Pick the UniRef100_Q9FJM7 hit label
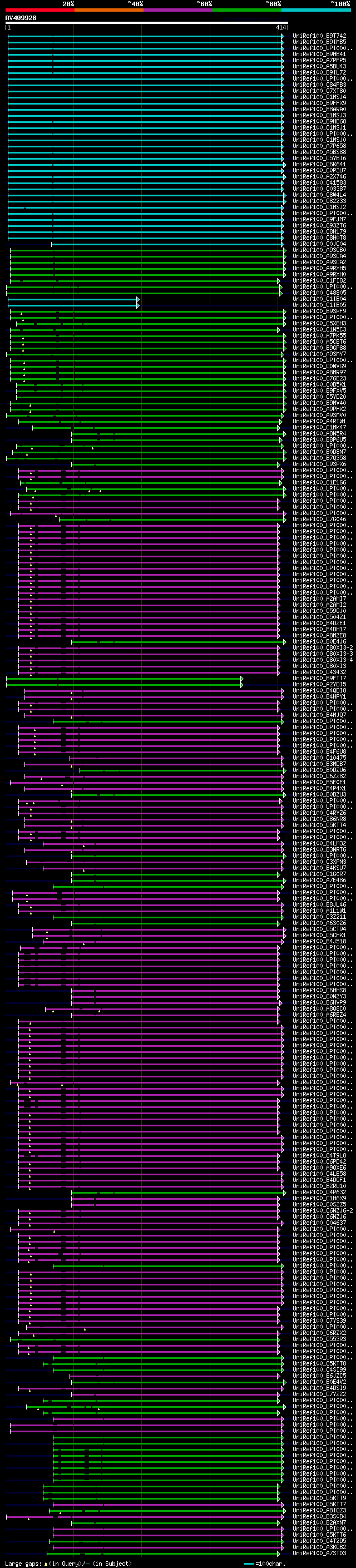This screenshot has width=356, height=1568. click(319, 219)
